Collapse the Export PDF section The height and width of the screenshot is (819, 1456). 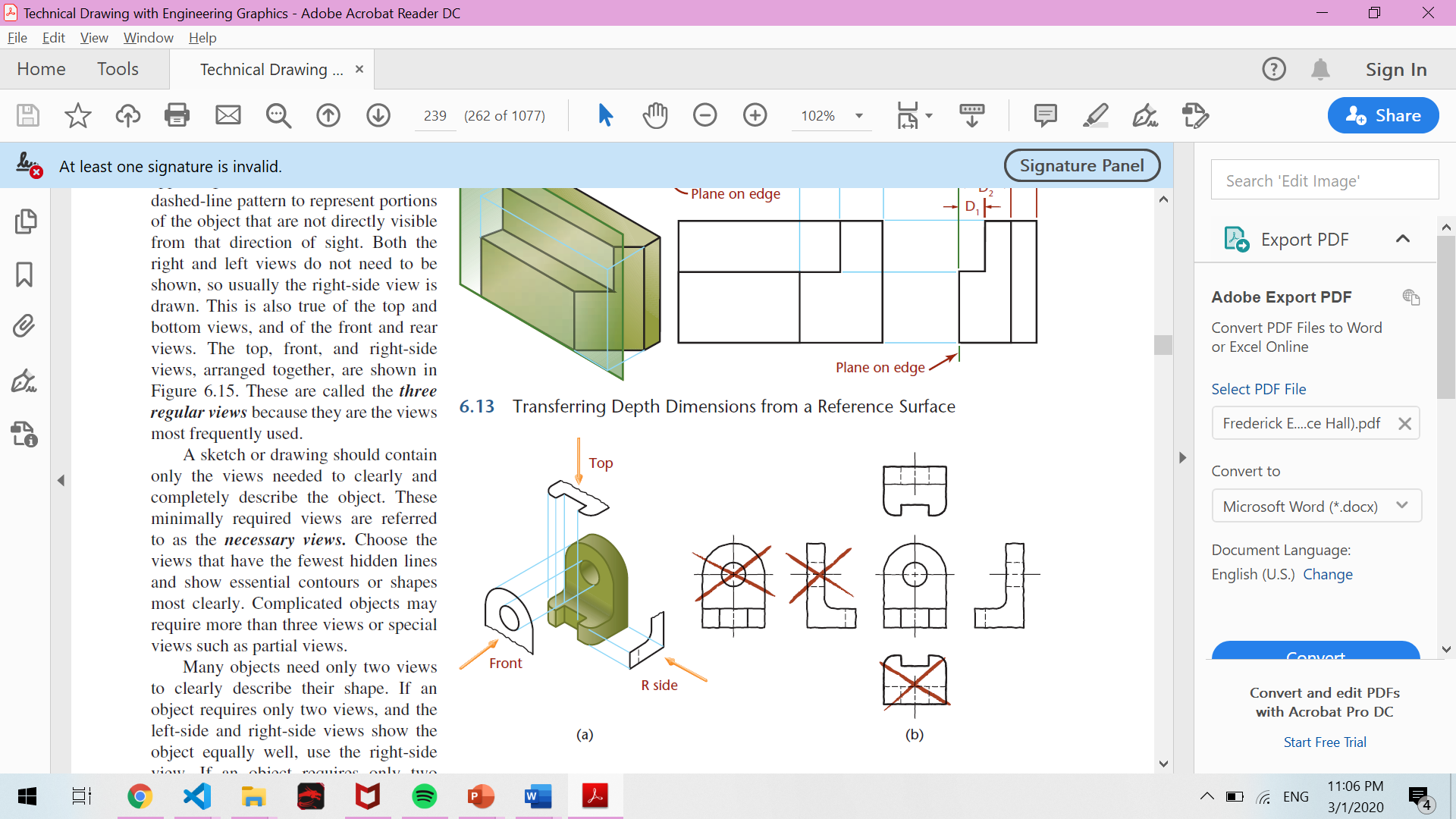pos(1403,240)
